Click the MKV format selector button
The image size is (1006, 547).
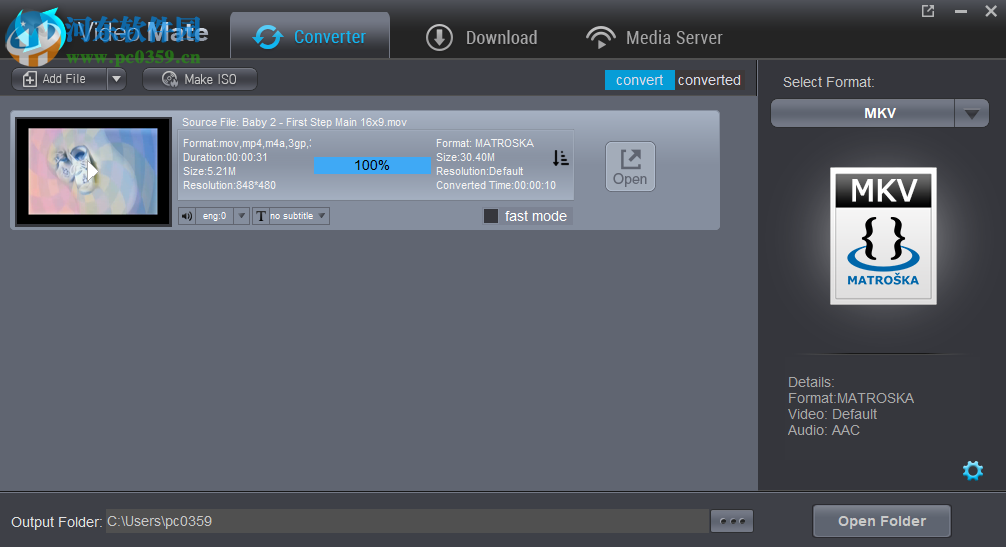(862, 114)
